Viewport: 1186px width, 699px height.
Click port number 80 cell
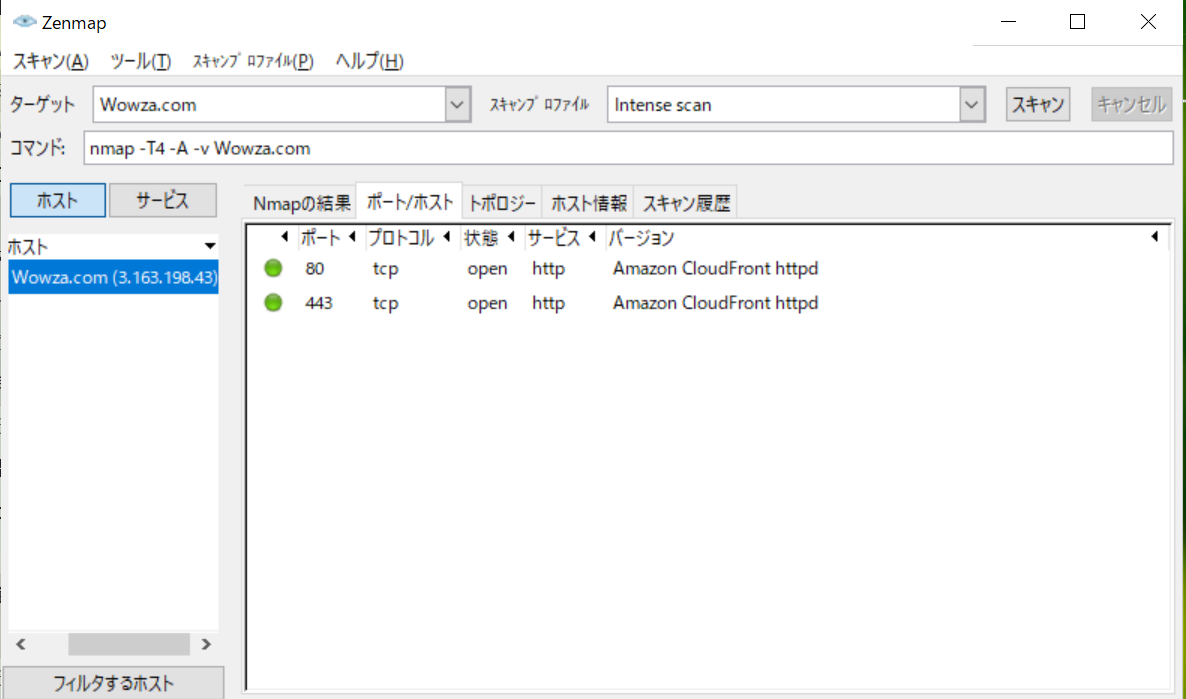click(x=315, y=269)
